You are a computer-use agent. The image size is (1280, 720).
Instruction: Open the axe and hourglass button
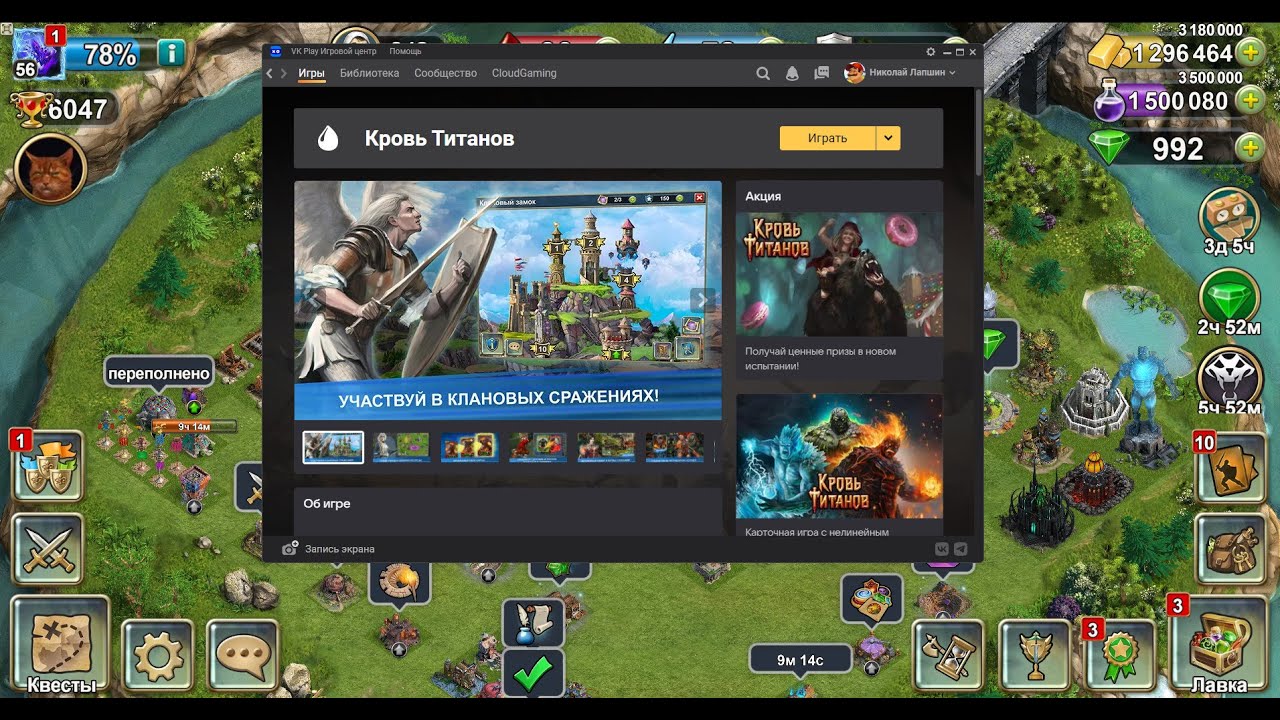[947, 655]
